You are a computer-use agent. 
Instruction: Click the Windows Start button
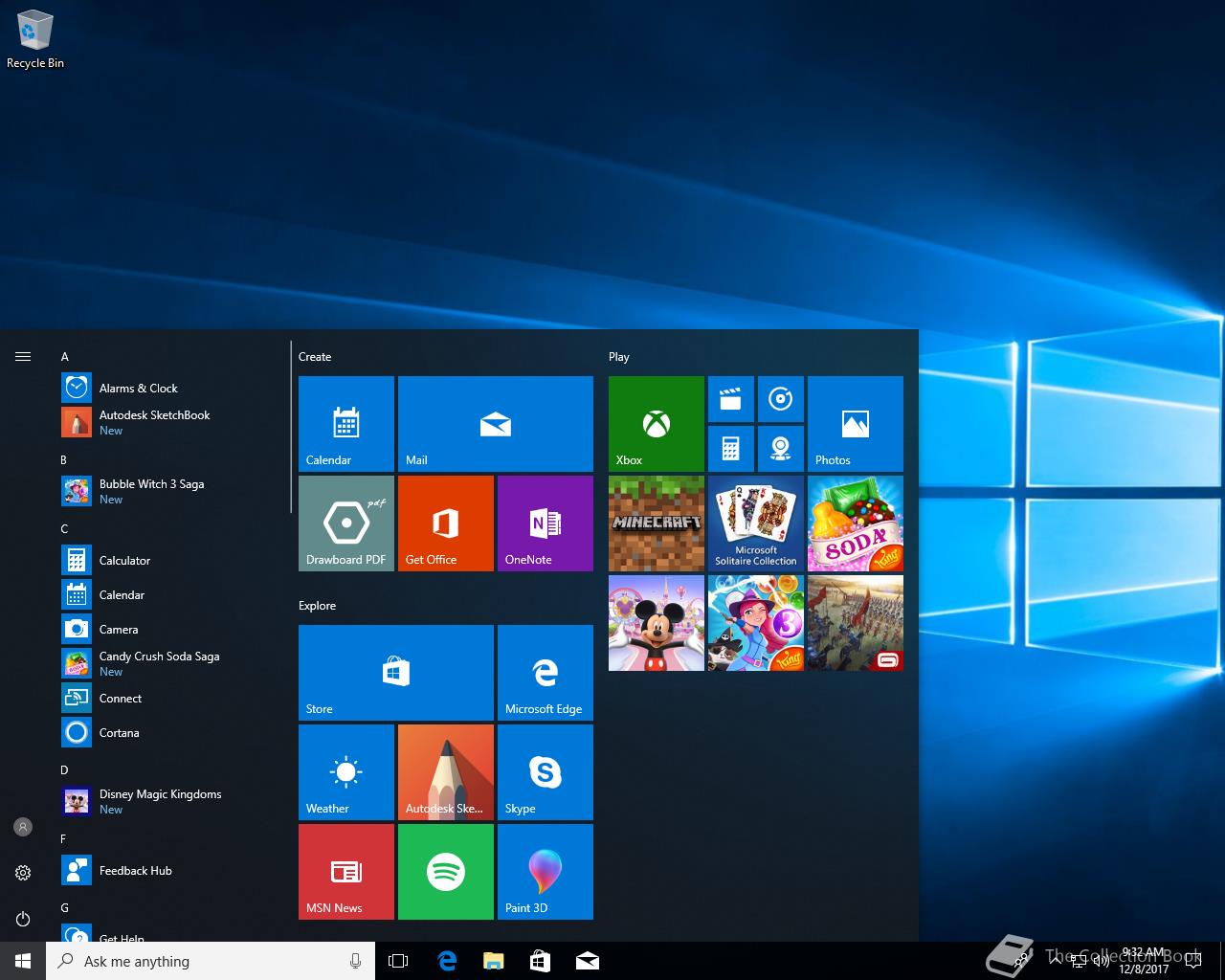(23, 961)
